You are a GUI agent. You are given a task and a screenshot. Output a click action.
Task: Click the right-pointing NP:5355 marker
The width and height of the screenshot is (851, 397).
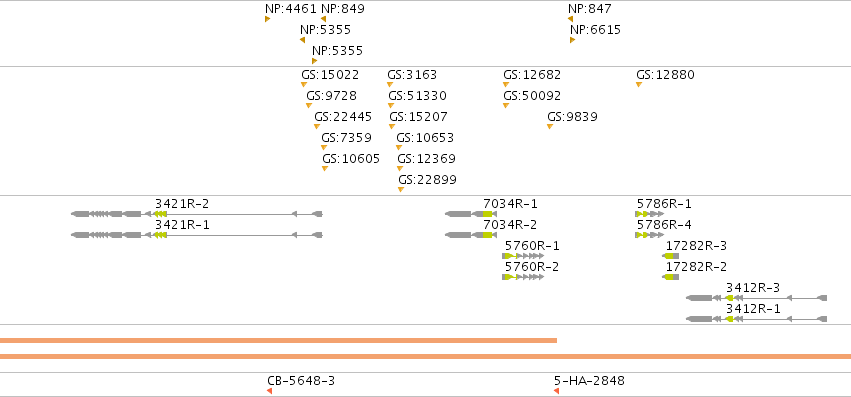[314, 61]
